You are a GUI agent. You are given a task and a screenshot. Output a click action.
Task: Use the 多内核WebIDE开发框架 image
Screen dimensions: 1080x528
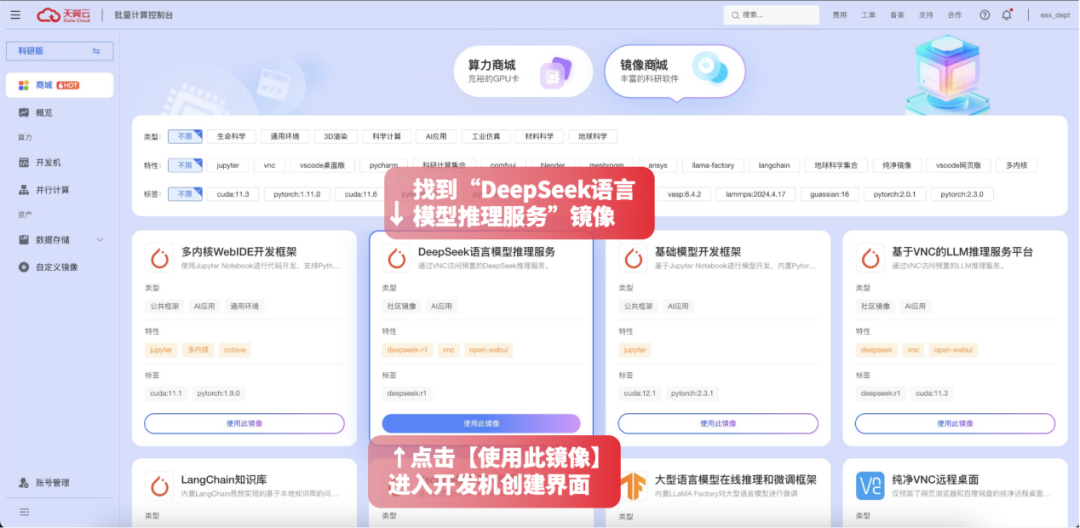point(245,423)
